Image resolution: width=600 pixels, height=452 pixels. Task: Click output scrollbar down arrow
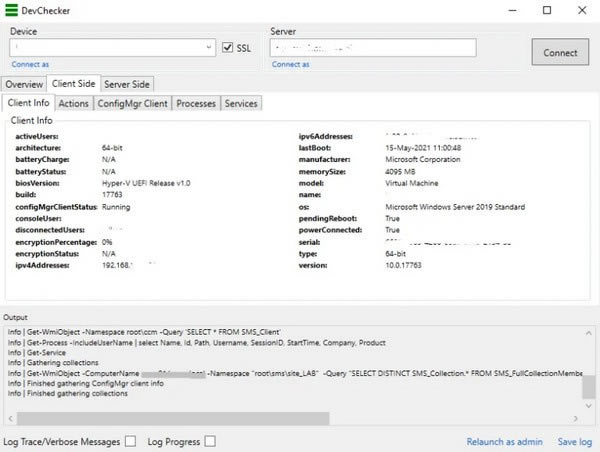tap(588, 405)
